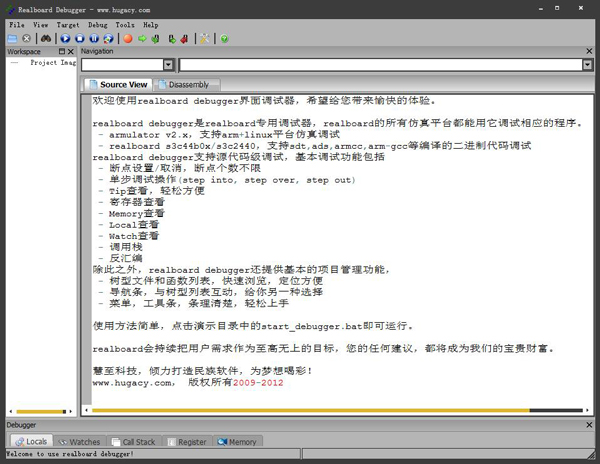Screen dimensions: 600x464
Task: Open the Help menu
Action: pyautogui.click(x=151, y=25)
